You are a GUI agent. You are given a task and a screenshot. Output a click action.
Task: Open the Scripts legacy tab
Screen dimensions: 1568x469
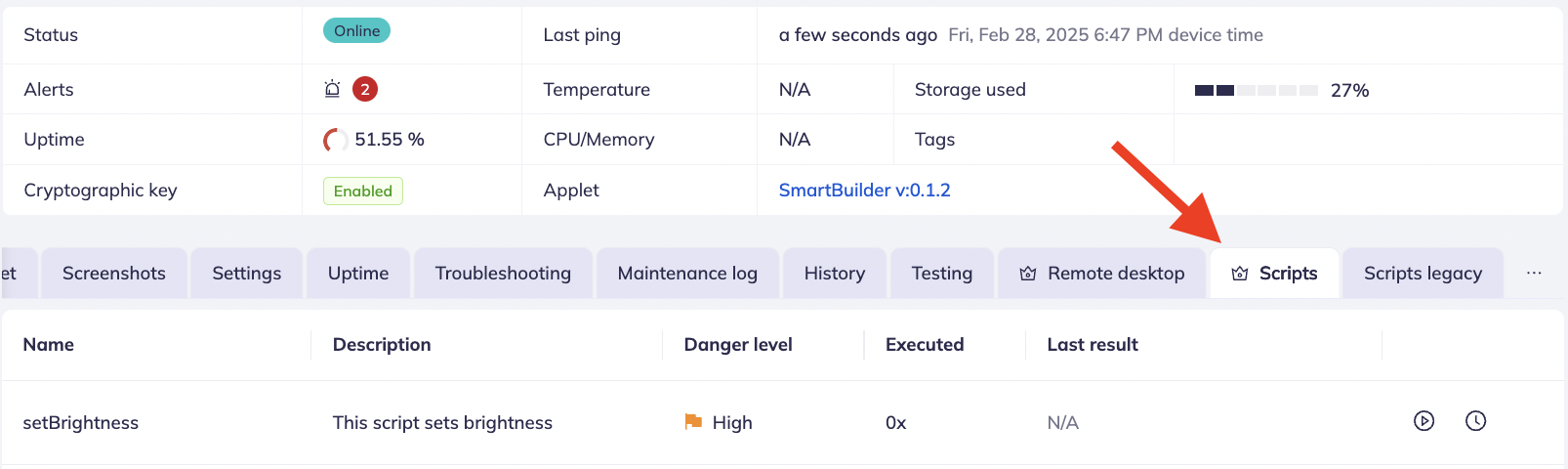[1423, 274]
